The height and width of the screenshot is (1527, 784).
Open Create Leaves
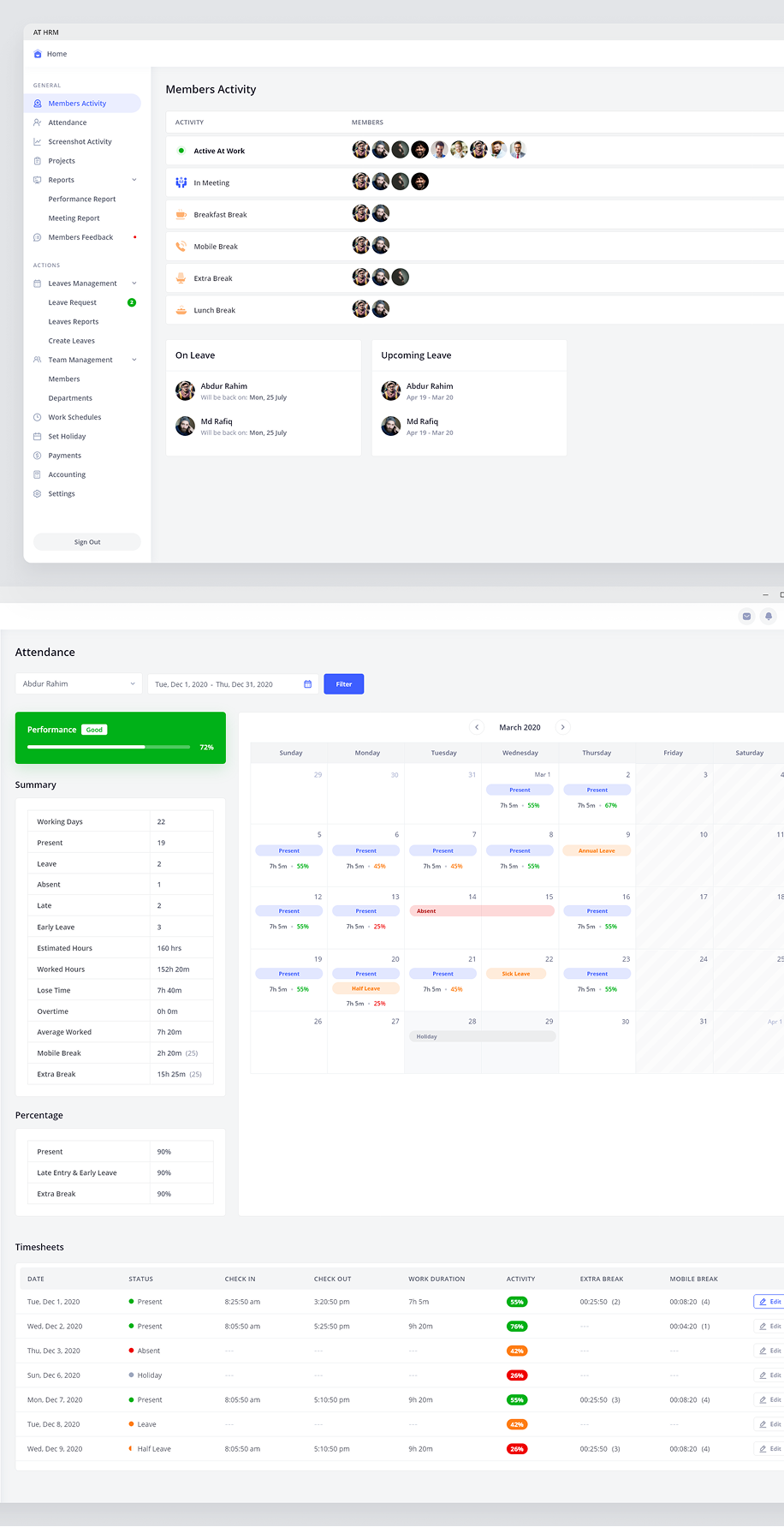pos(72,341)
